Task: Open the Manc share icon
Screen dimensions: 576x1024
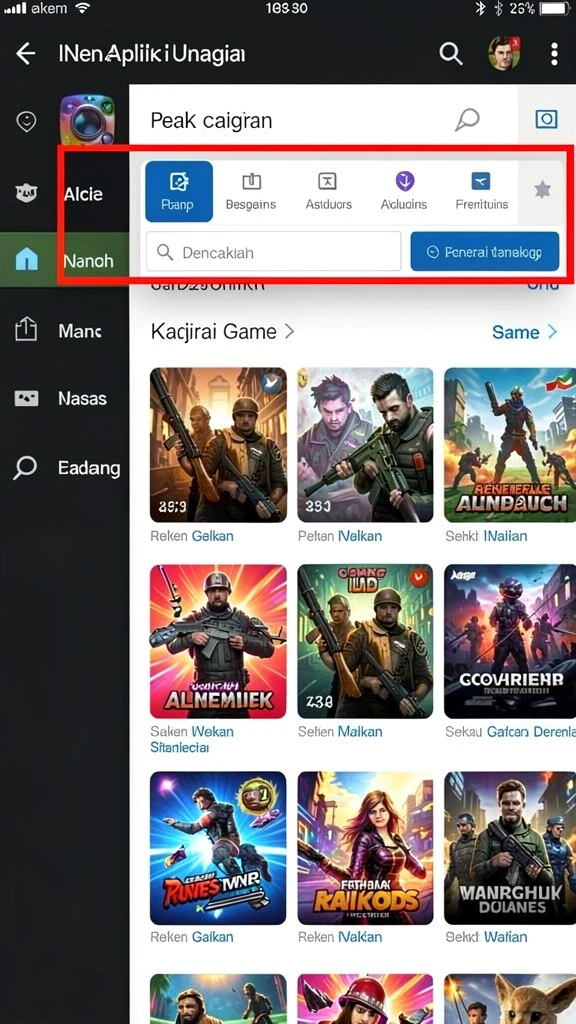Action: click(26, 330)
